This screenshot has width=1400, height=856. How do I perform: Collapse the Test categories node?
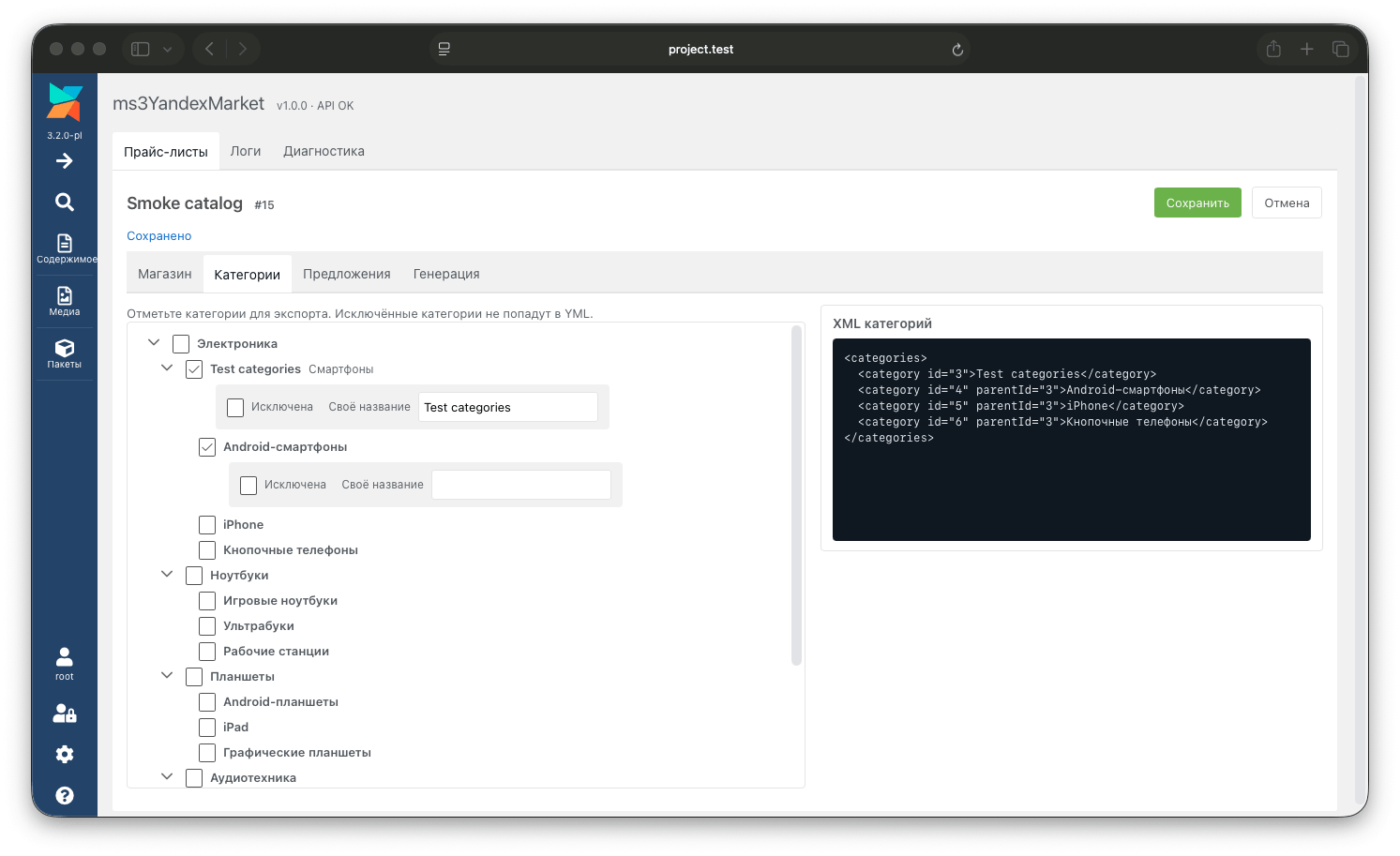(x=167, y=368)
